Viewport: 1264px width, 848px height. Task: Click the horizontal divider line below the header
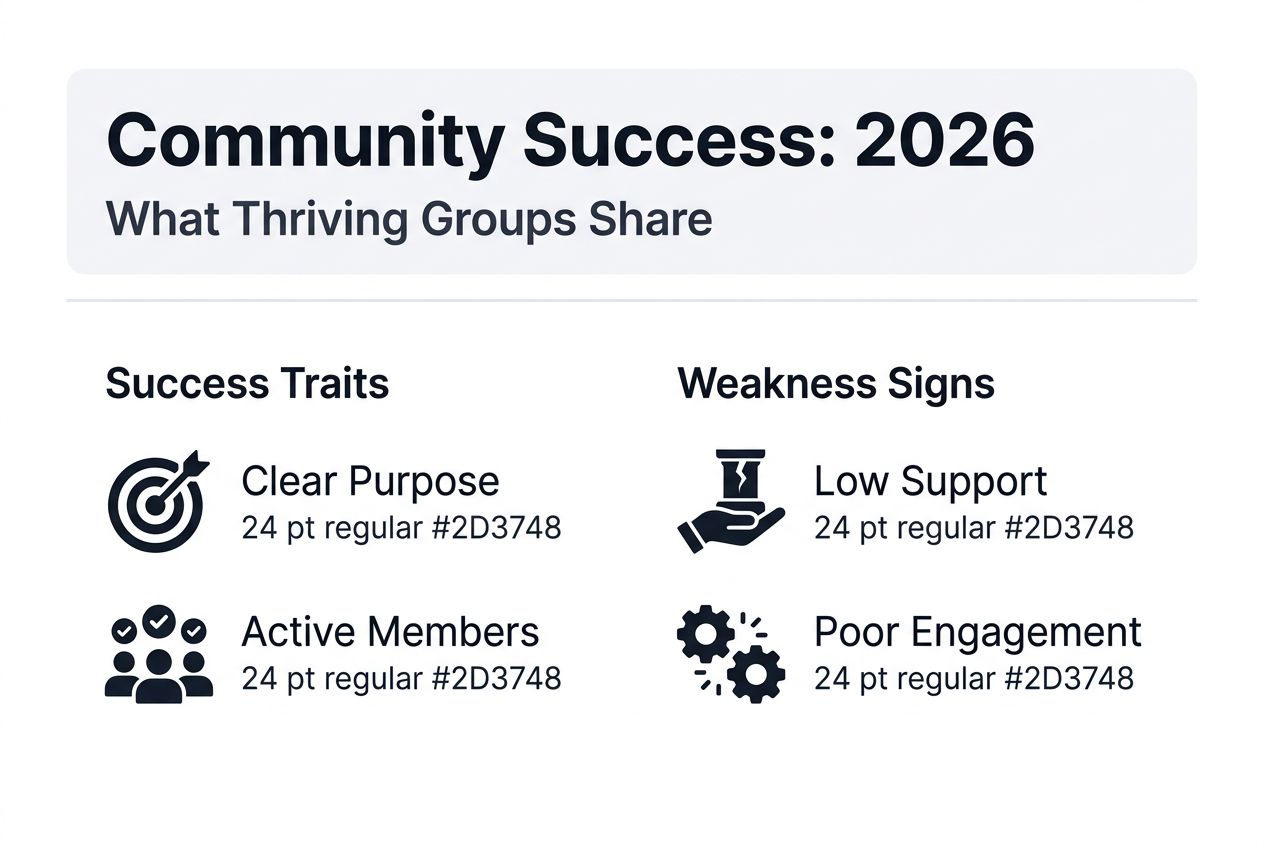[631, 300]
